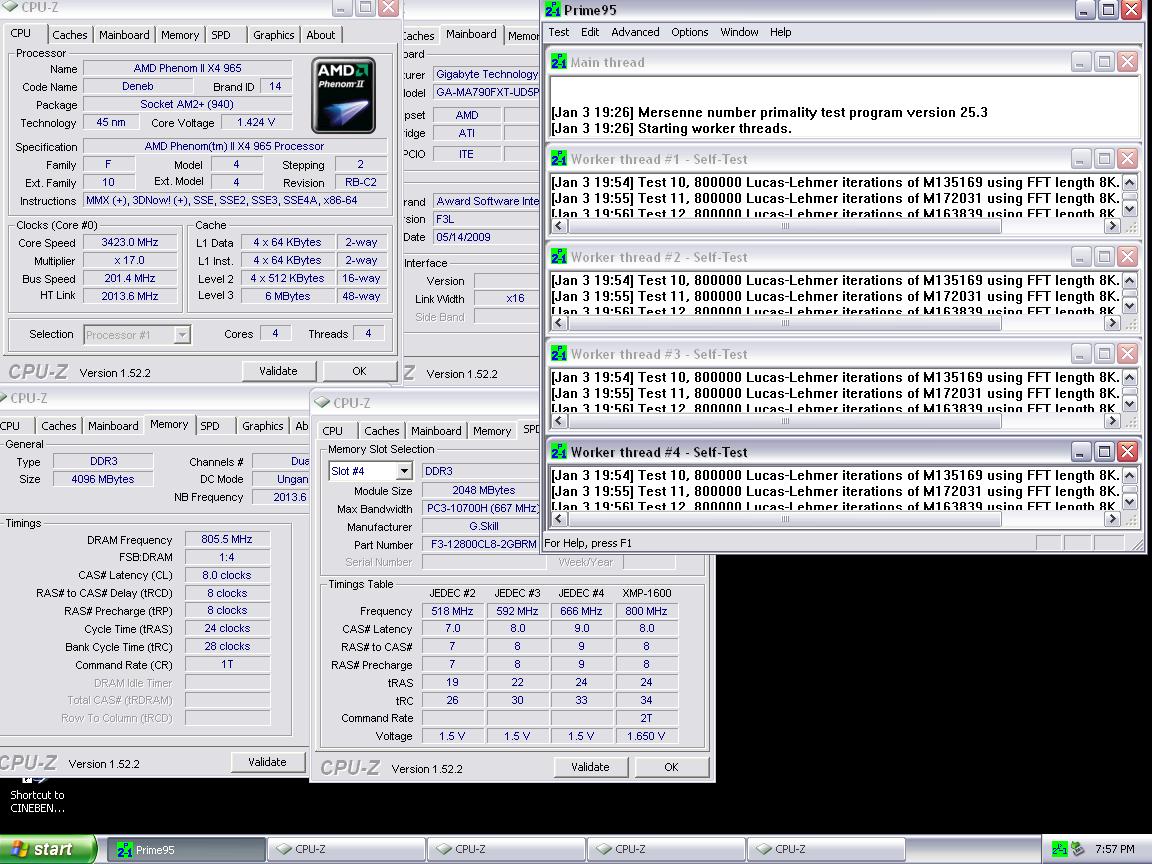The width and height of the screenshot is (1152, 864).
Task: Open the Processor #1 selection dropdown
Action: [x=181, y=334]
